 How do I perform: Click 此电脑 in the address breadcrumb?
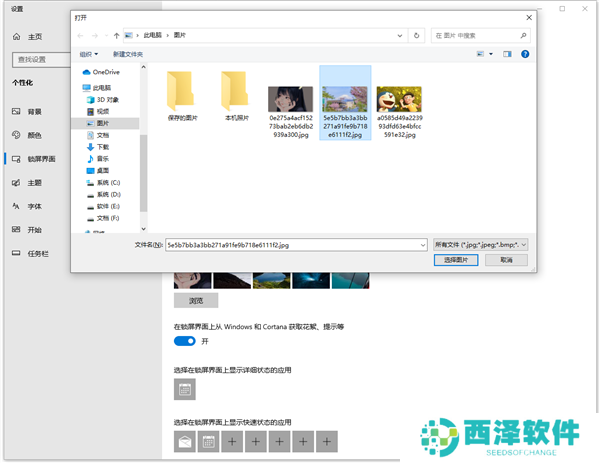(x=152, y=35)
